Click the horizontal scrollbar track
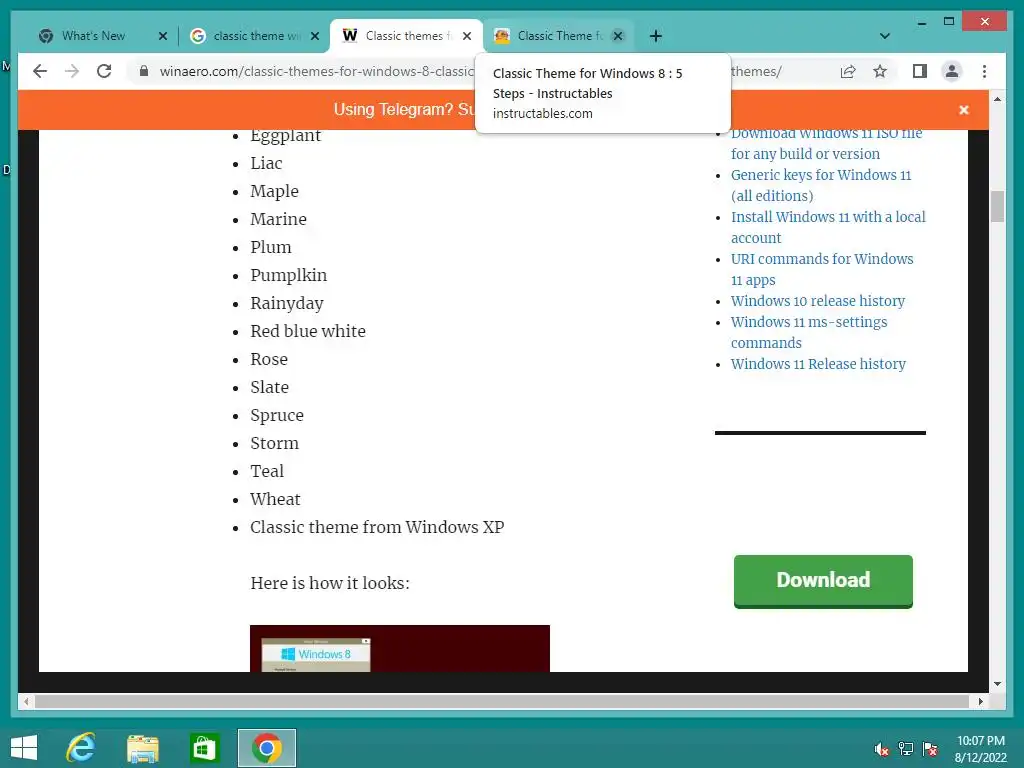This screenshot has height=768, width=1024. pos(503,701)
